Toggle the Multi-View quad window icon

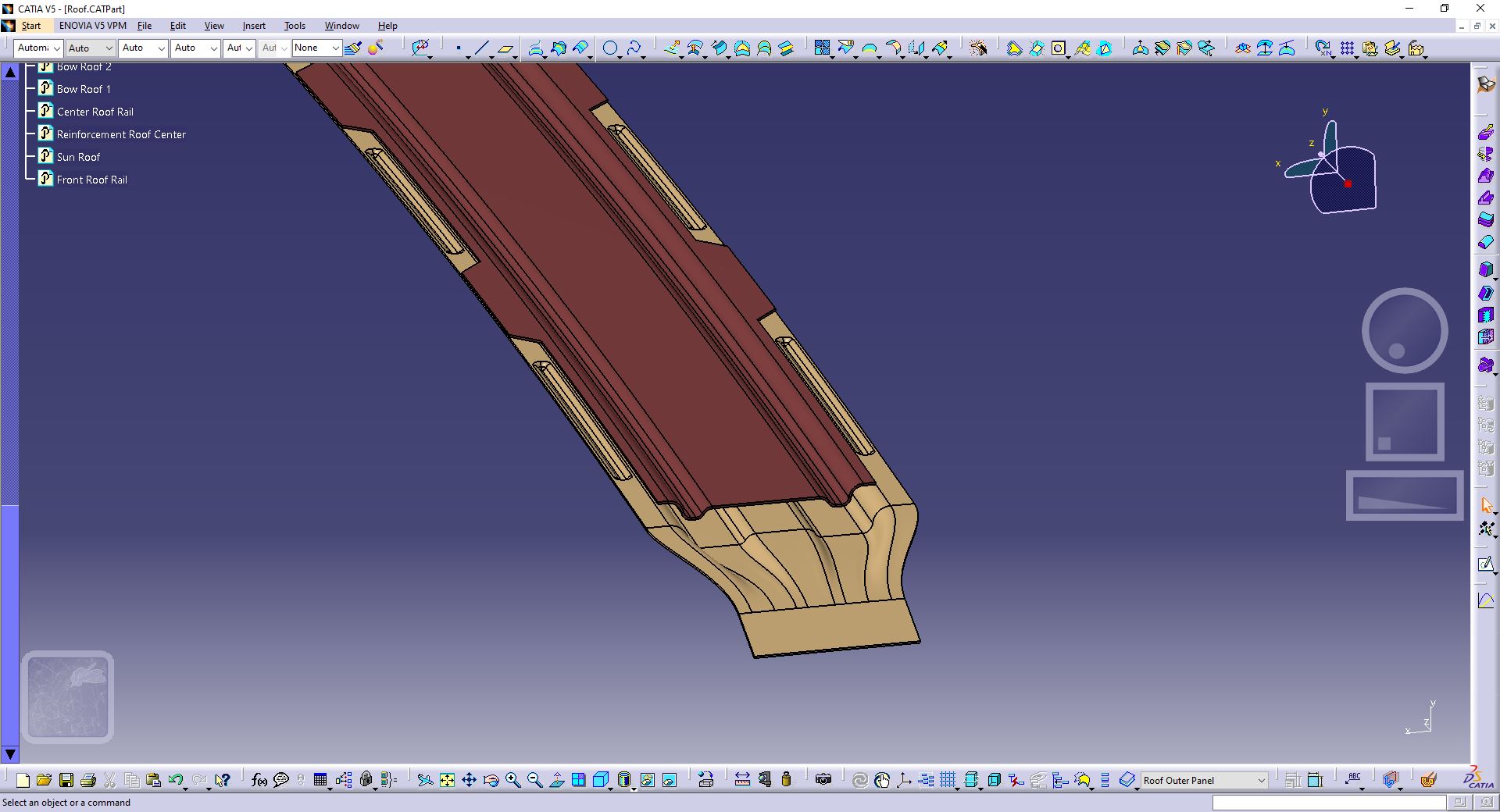[x=578, y=779]
